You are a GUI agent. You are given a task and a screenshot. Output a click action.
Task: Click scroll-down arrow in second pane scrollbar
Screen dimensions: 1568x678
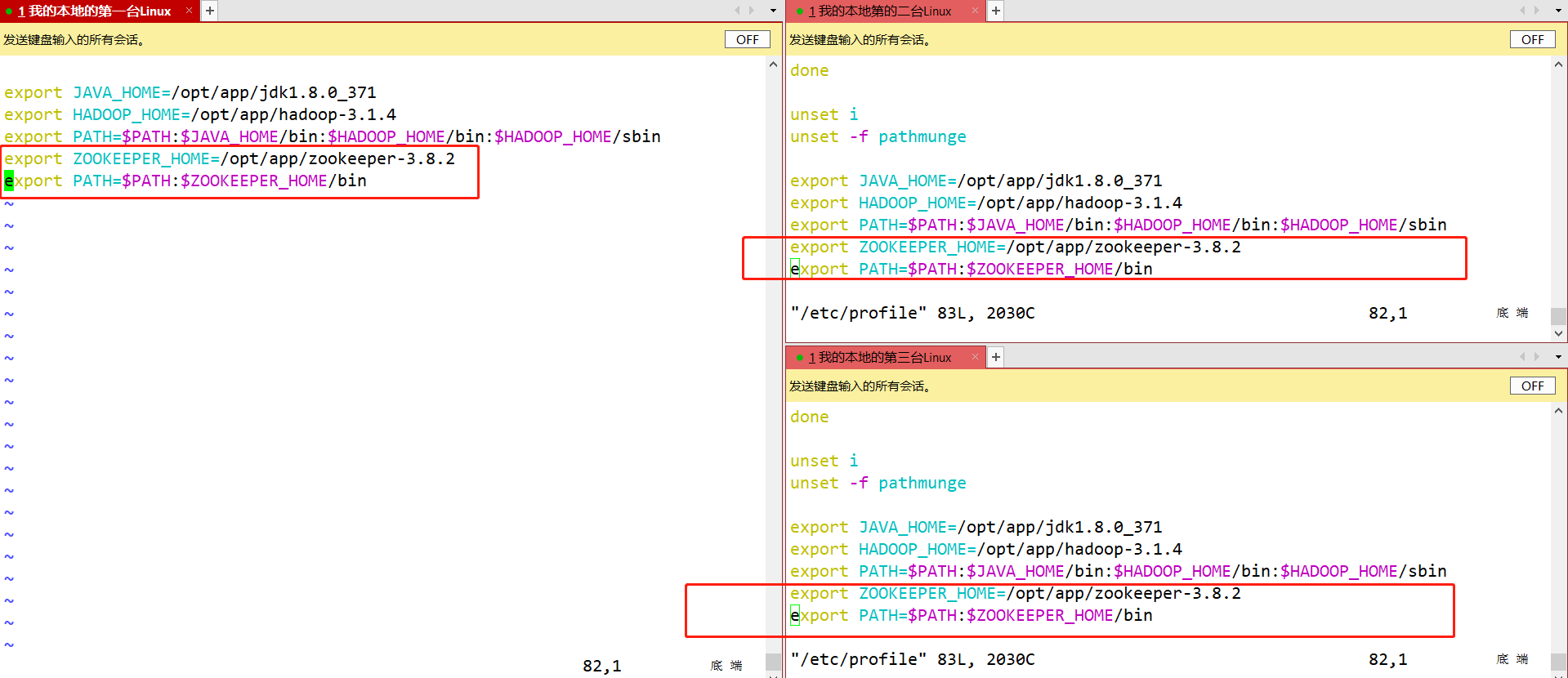coord(1559,333)
